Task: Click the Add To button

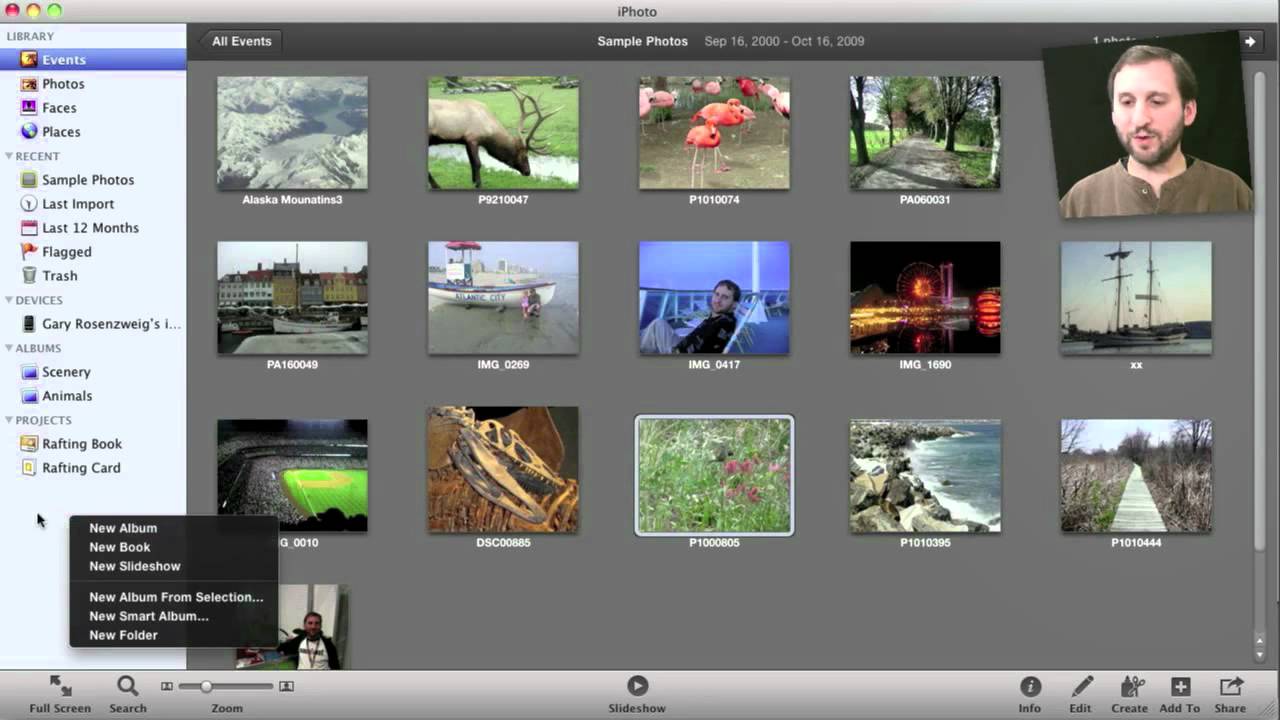Action: coord(1180,693)
